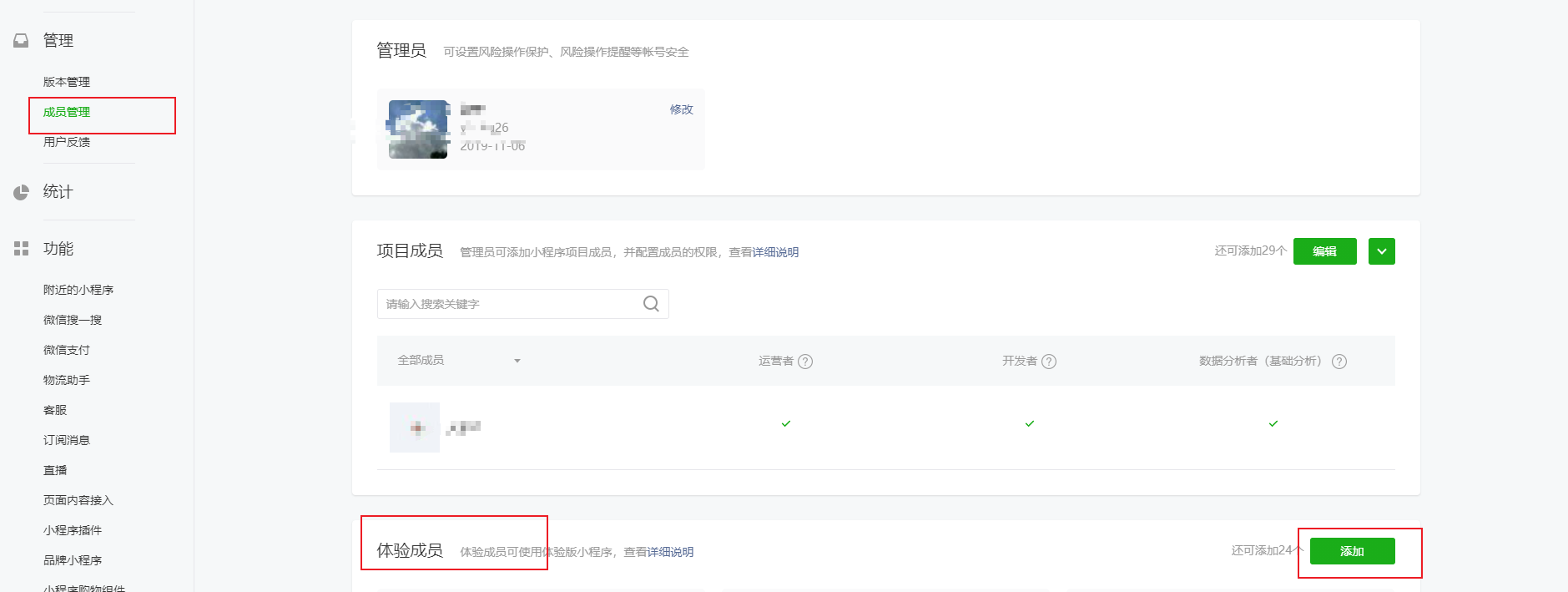The height and width of the screenshot is (592, 1568).
Task: Select 成员管理 in the sidebar
Action: (x=67, y=112)
